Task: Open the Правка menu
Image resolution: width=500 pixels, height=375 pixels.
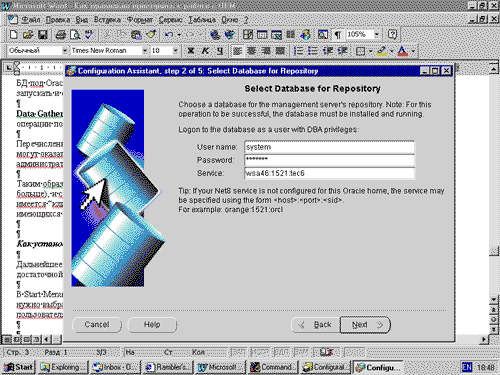Action: click(x=58, y=20)
